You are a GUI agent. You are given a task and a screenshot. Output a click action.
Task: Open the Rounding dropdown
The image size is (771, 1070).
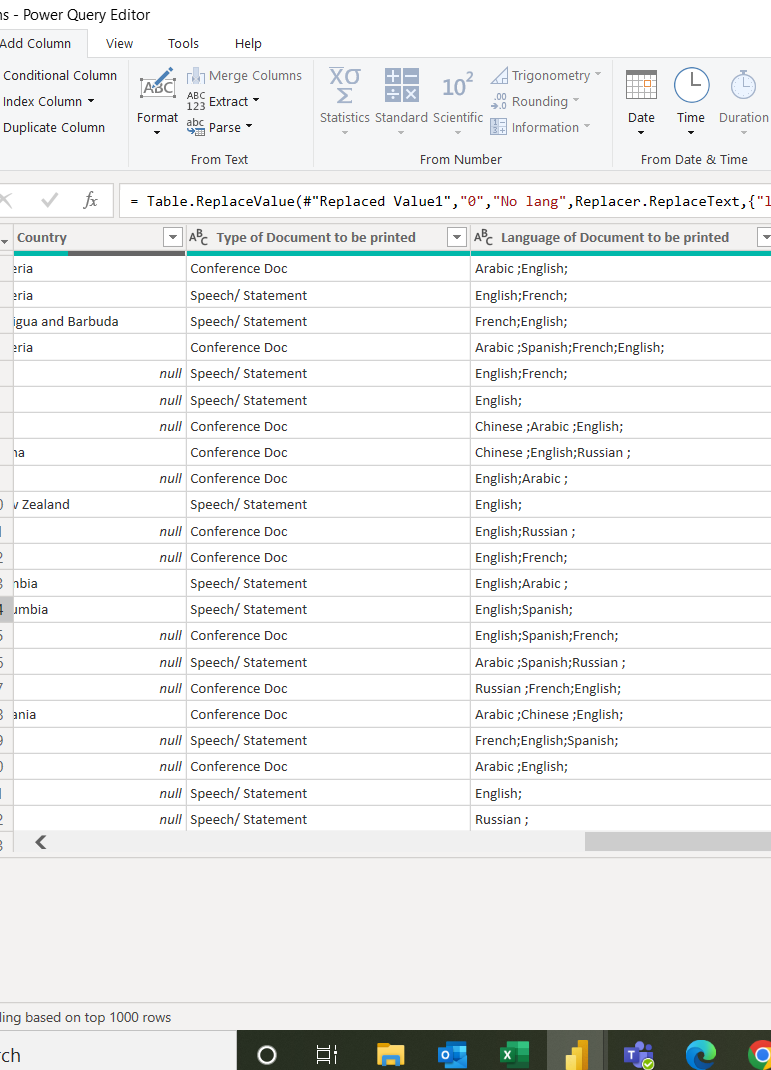(x=535, y=102)
